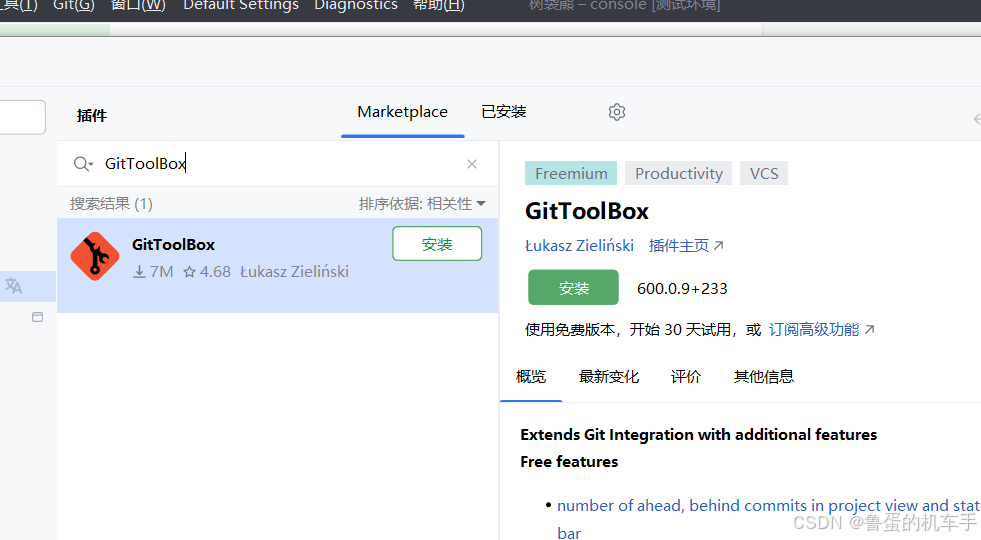Click the Freemium tag
Image resolution: width=981 pixels, height=540 pixels.
[571, 173]
